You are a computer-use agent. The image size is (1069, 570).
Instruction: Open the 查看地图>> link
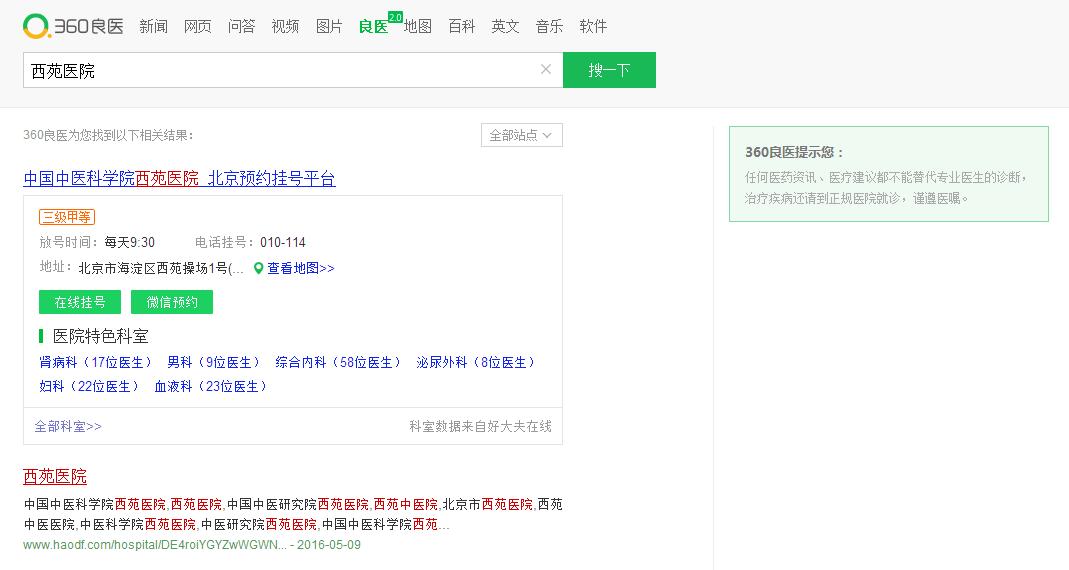[x=301, y=268]
